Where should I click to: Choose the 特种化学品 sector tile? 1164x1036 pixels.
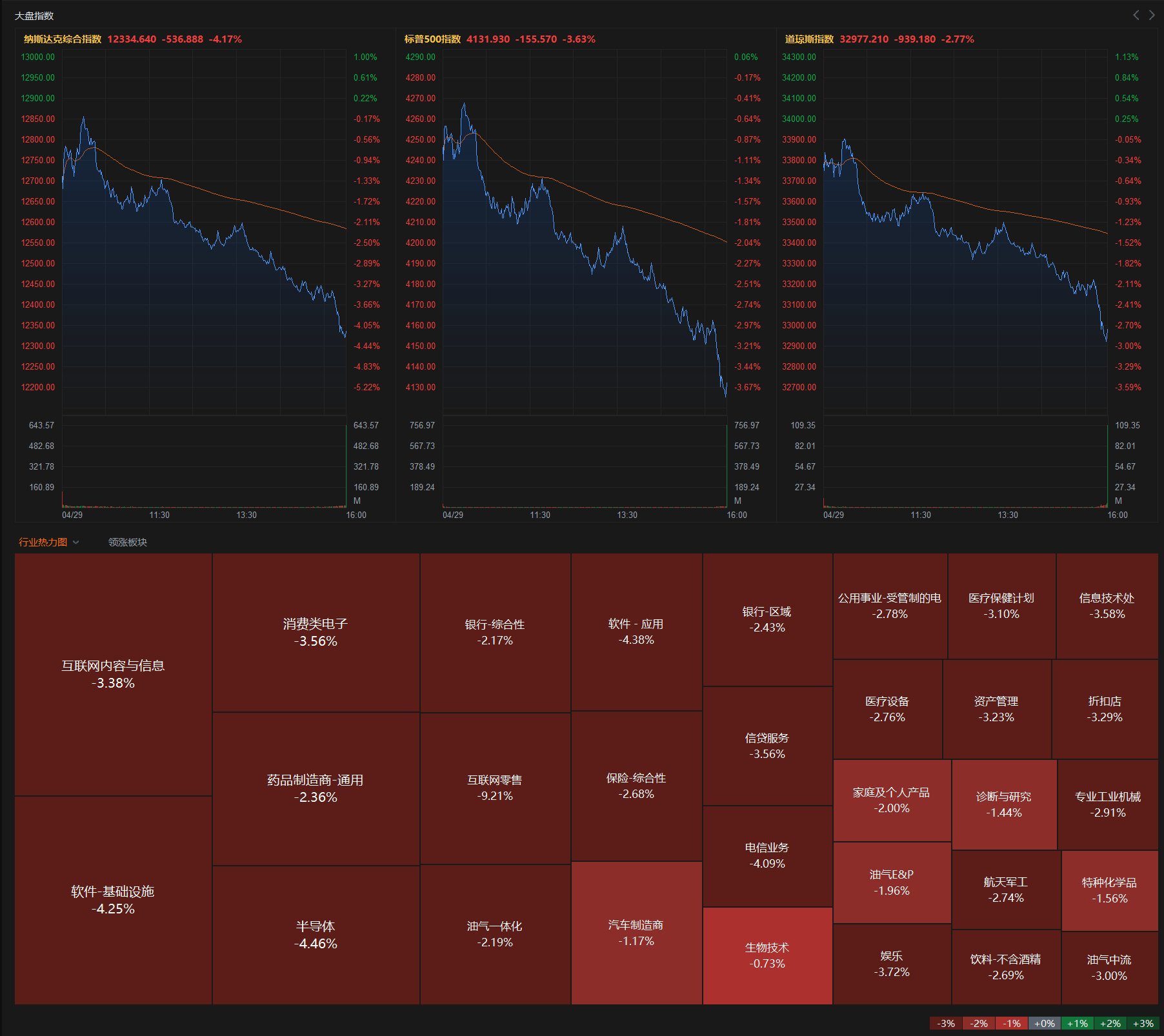[x=1109, y=890]
